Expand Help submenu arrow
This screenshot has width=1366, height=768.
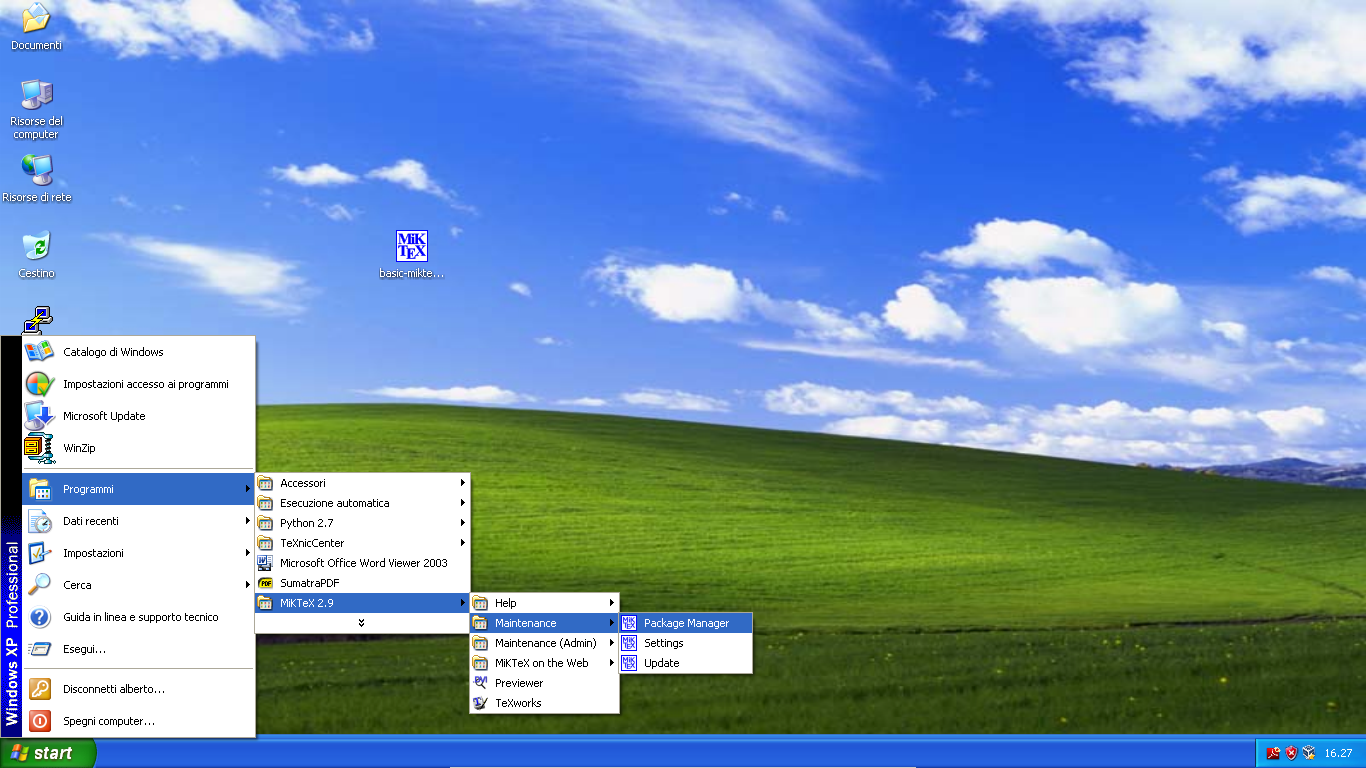pos(612,603)
